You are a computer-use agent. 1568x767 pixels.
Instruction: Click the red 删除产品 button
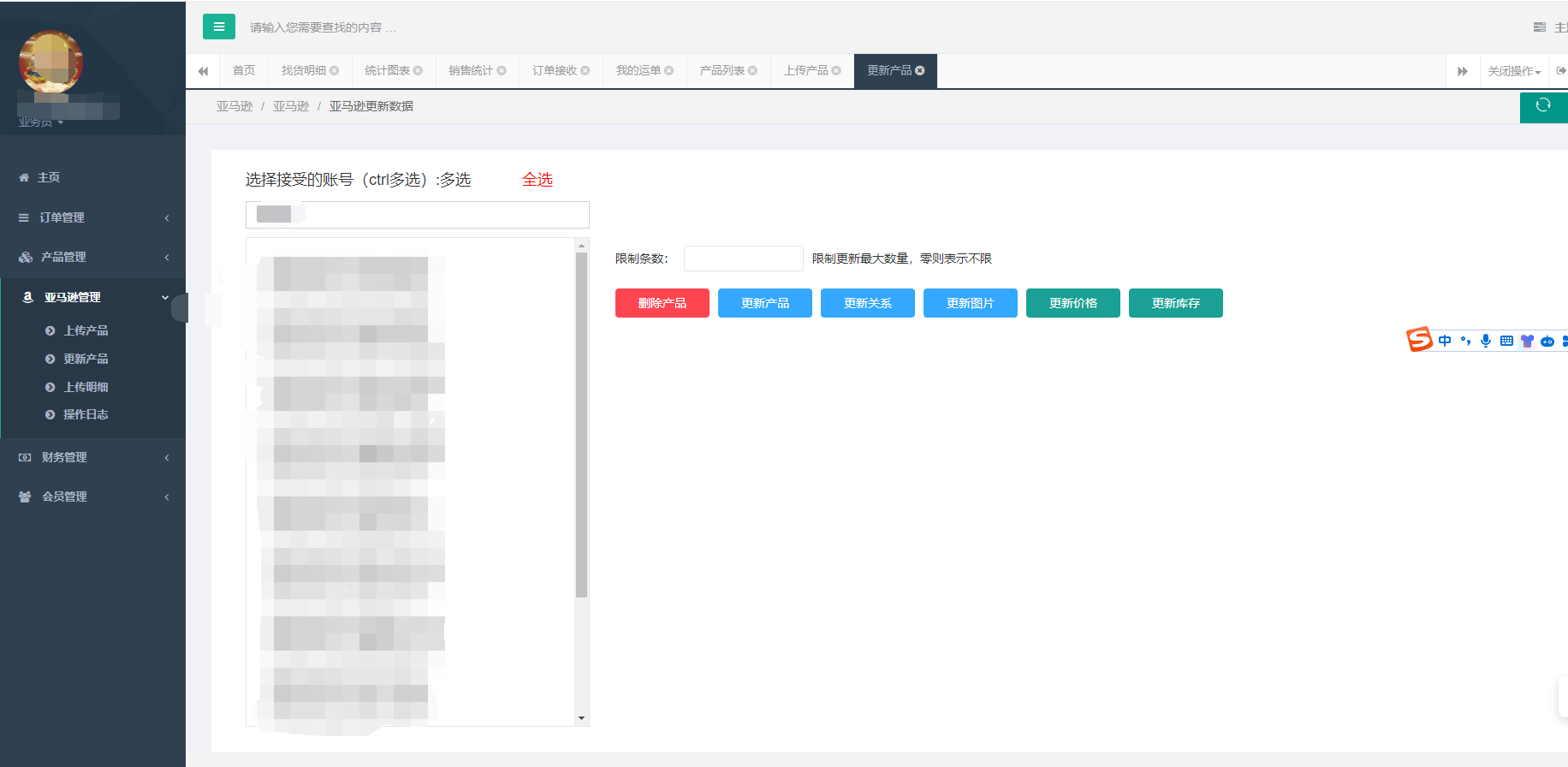pyautogui.click(x=662, y=303)
